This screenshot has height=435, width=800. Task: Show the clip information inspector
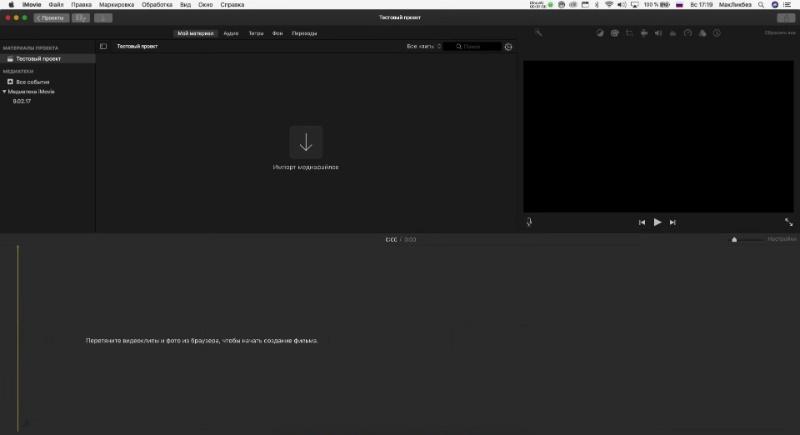pos(717,33)
